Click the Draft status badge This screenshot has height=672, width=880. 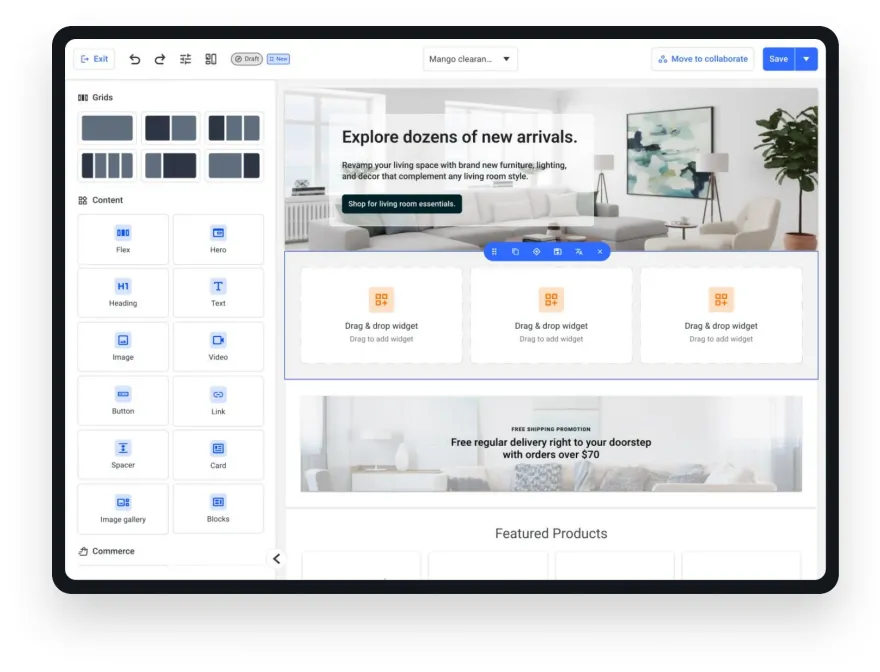click(x=246, y=59)
